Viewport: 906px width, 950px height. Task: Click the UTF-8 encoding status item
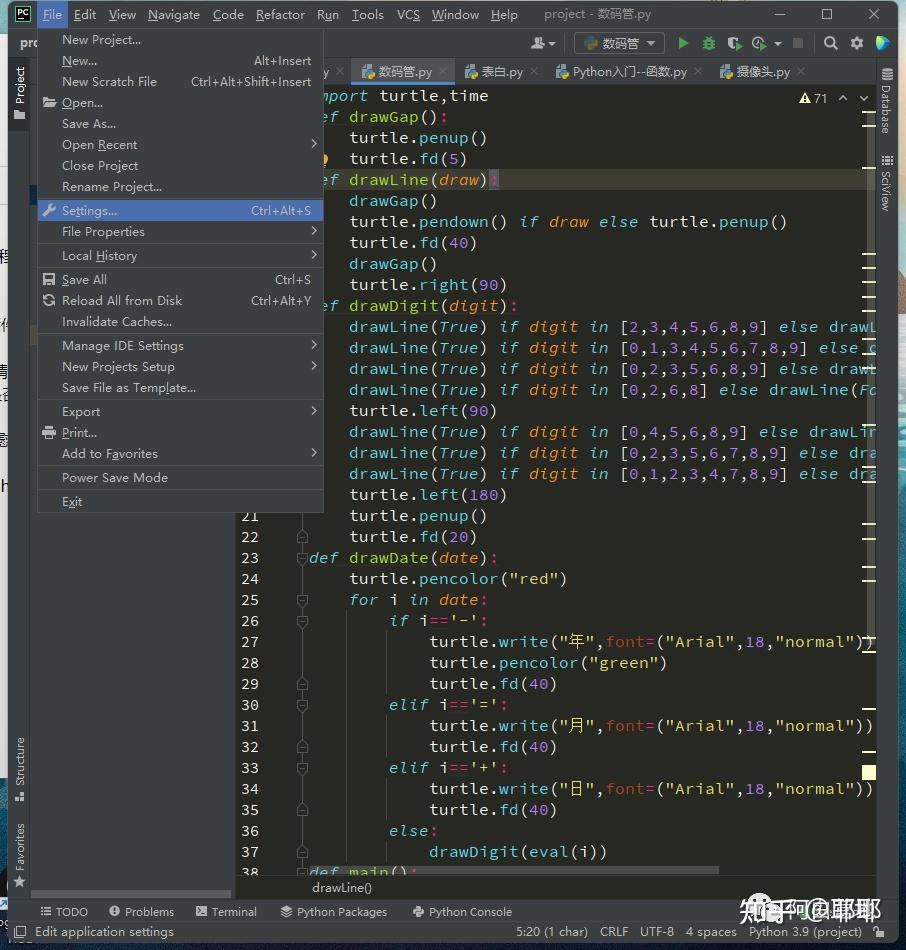coord(657,932)
